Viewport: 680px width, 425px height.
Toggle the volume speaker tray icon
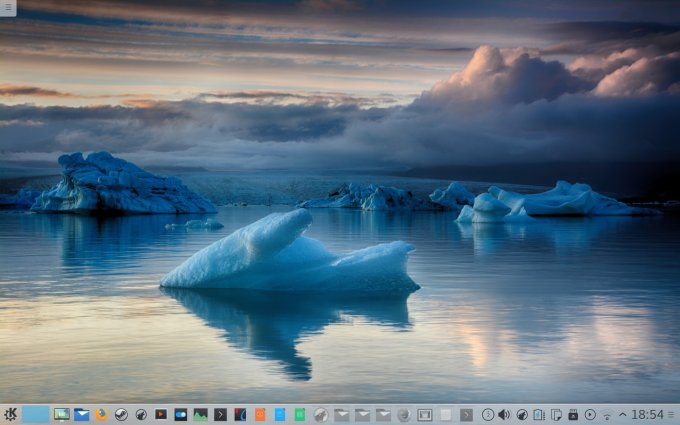click(504, 414)
